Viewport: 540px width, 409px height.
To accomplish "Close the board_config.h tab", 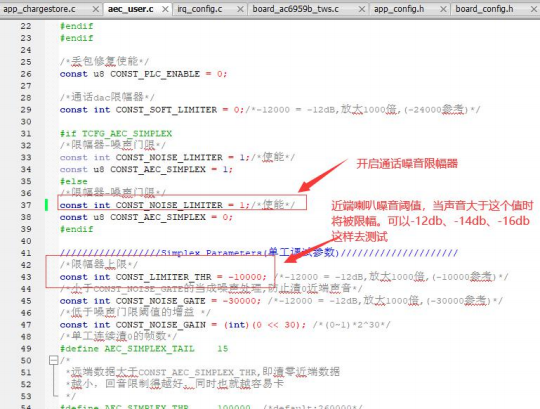I will [x=534, y=9].
